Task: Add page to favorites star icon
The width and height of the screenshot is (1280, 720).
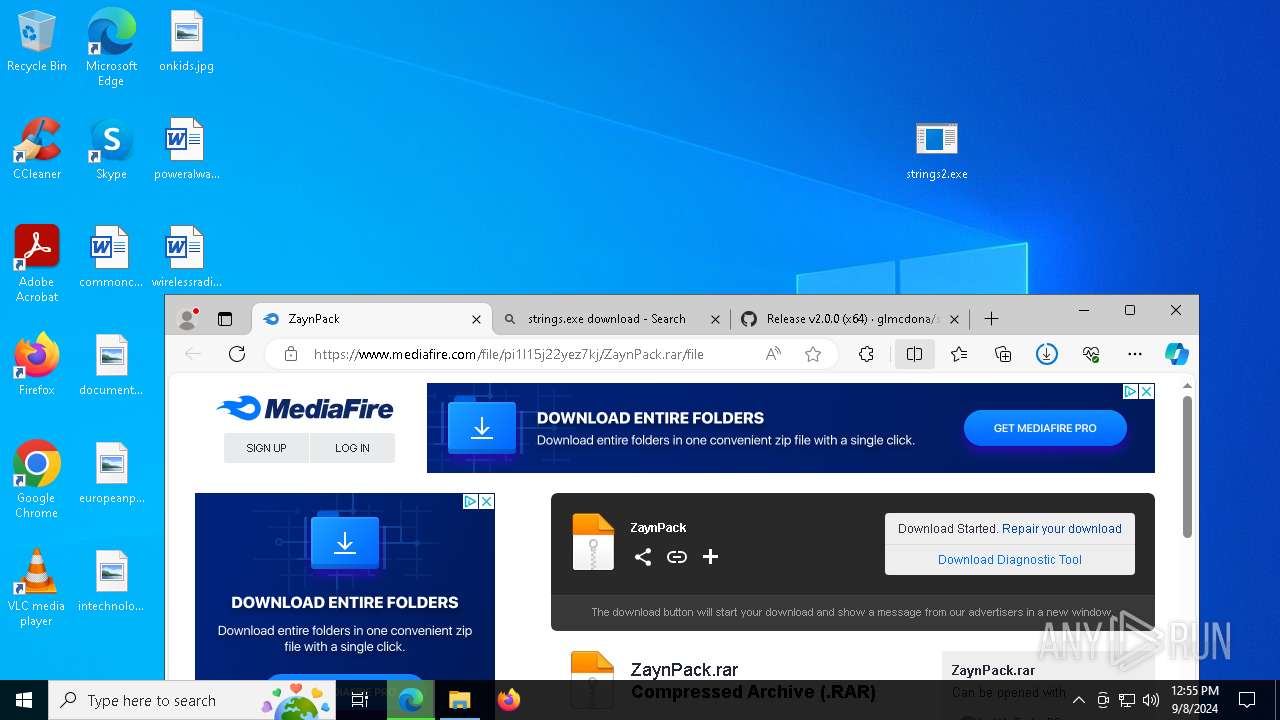Action: [813, 354]
